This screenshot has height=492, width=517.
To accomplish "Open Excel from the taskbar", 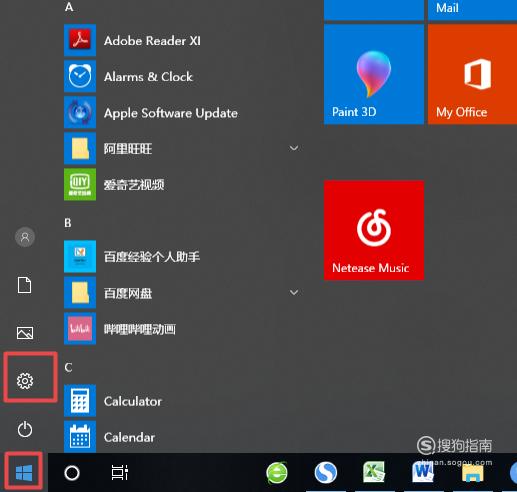I will pyautogui.click(x=374, y=472).
